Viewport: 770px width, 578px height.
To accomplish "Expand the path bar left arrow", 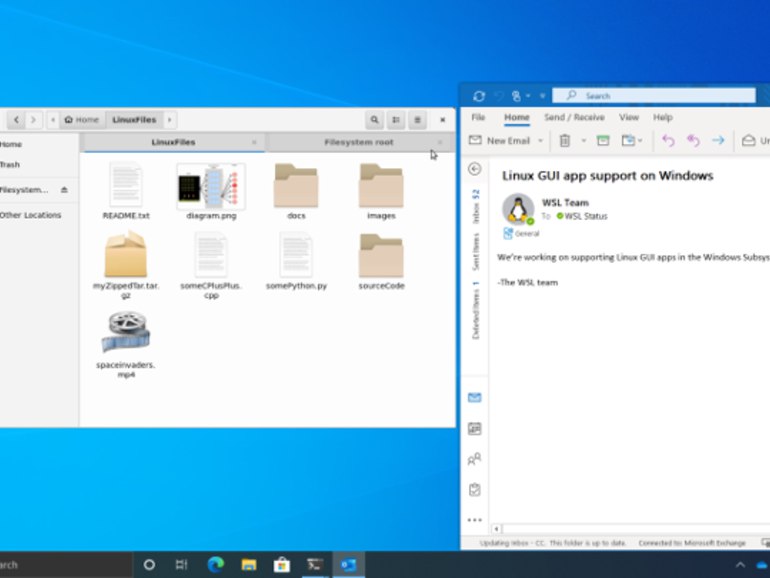I will tap(53, 120).
